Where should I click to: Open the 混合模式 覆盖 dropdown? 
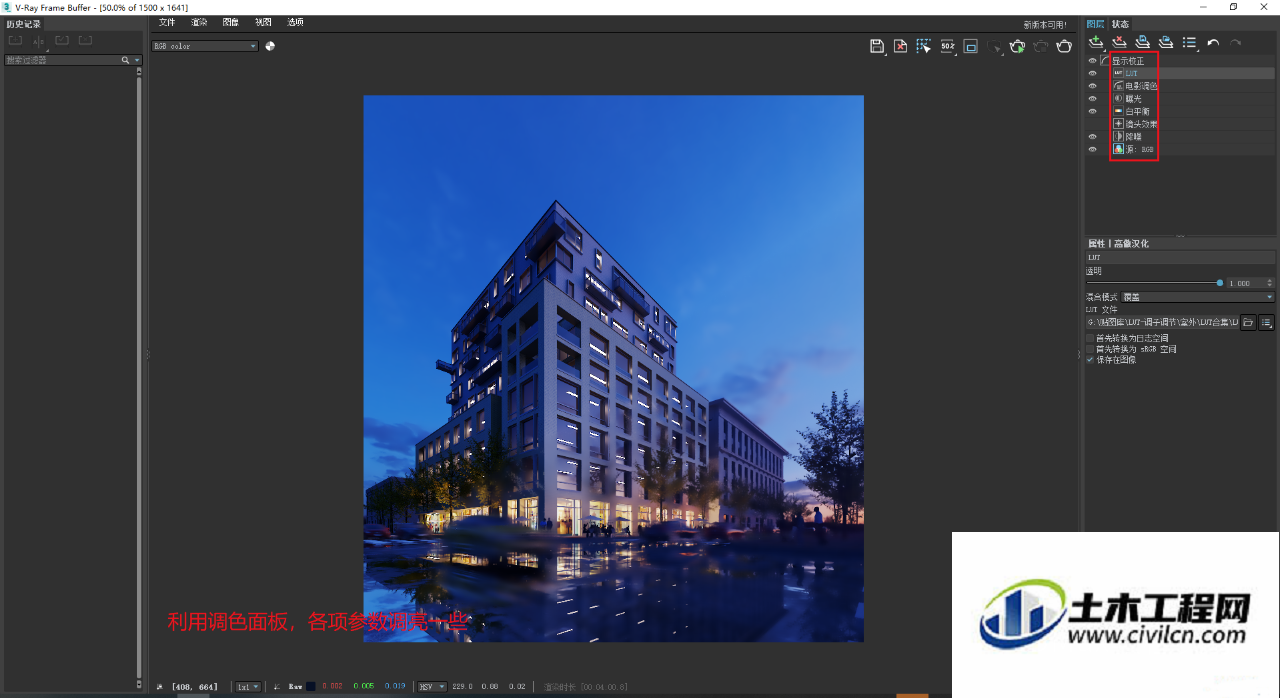tap(1198, 297)
